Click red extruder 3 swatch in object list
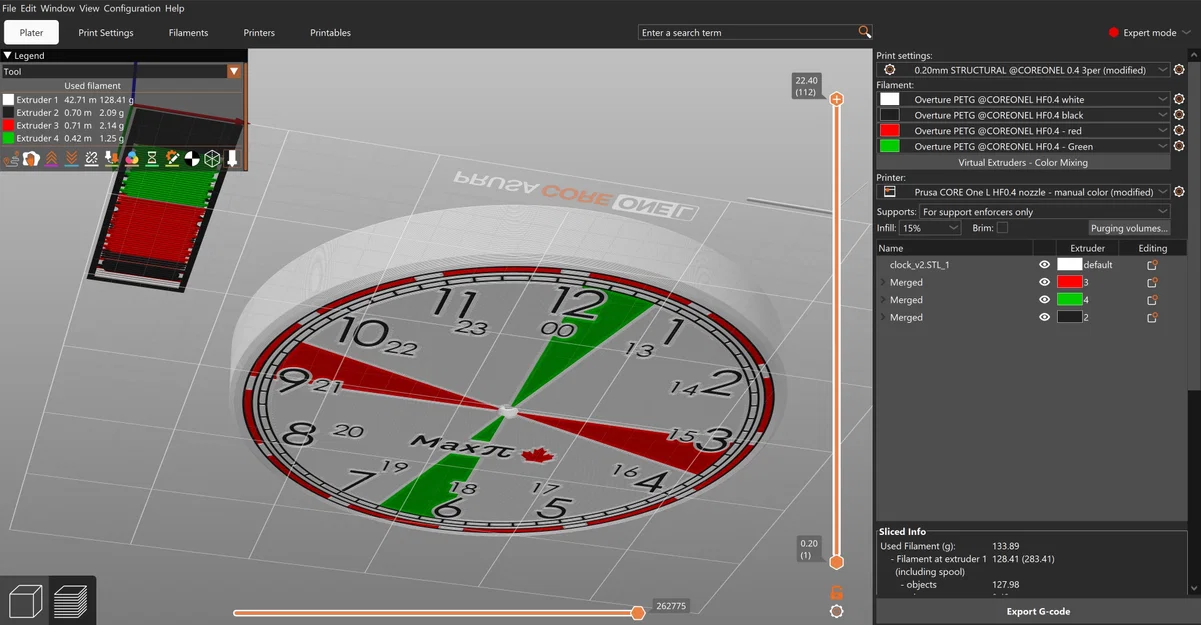This screenshot has height=625, width=1201. 1070,282
